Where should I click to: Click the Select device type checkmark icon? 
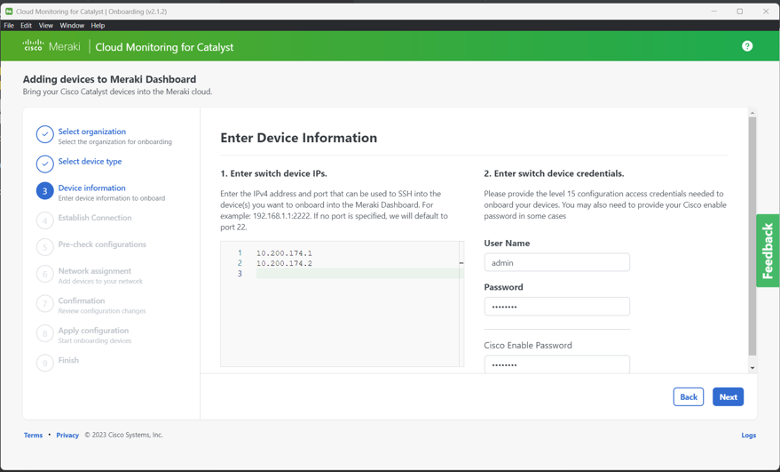(x=44, y=163)
